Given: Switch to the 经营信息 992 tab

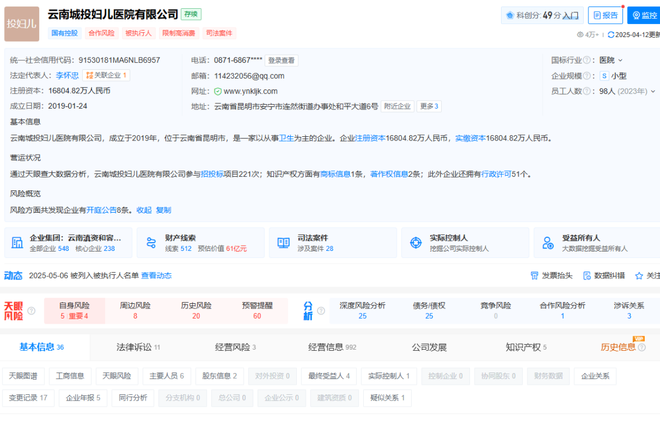Looking at the screenshot, I should 332,347.
